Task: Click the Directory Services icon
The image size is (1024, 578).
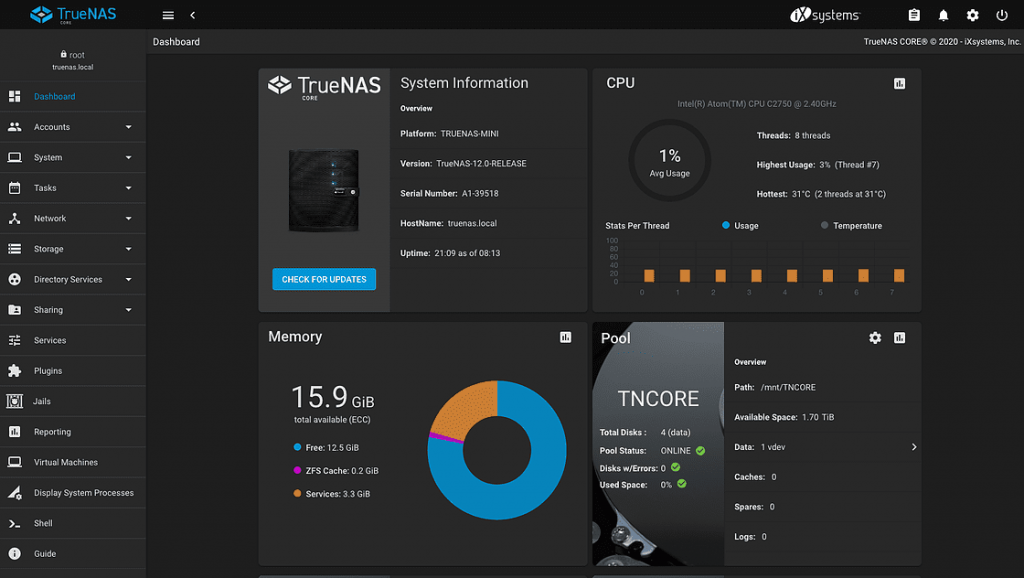Action: tap(14, 280)
